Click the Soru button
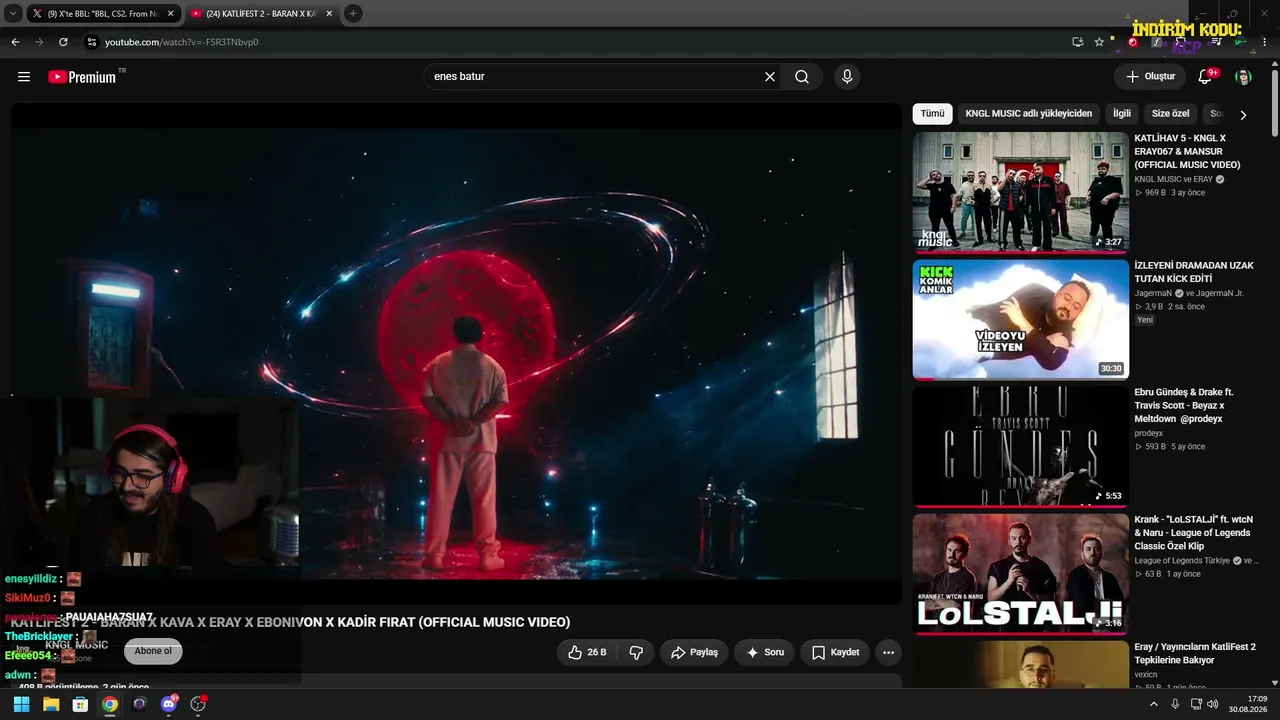 (765, 653)
